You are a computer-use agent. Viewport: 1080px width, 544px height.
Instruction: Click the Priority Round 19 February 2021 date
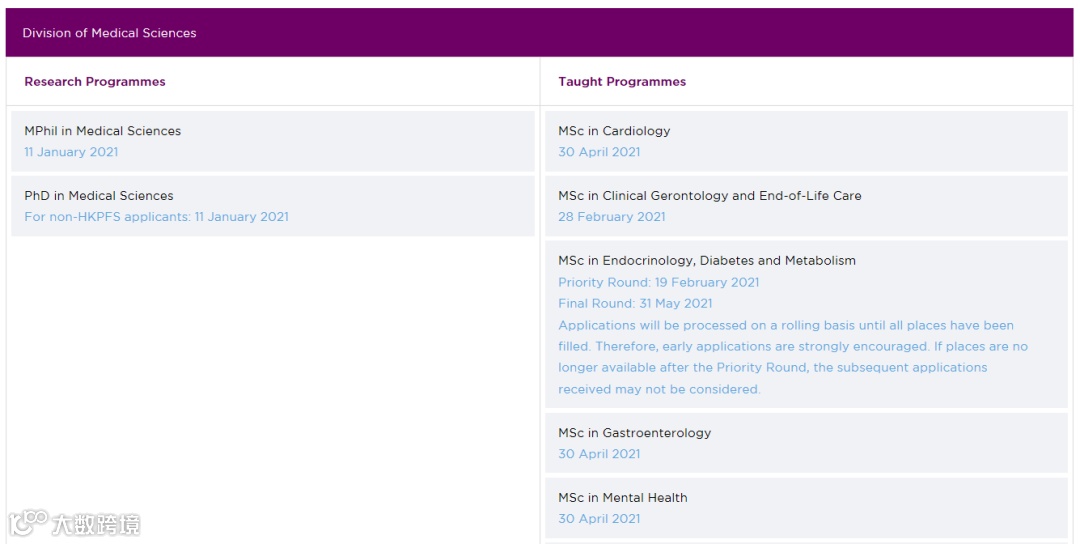click(658, 282)
